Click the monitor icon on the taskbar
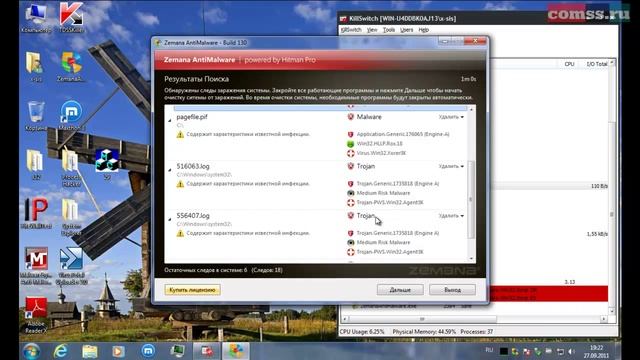The height and width of the screenshot is (360, 640). click(178, 351)
